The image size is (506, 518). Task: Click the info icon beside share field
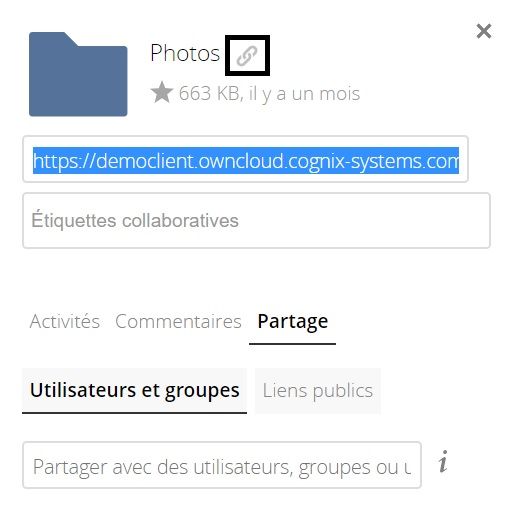coord(443,462)
